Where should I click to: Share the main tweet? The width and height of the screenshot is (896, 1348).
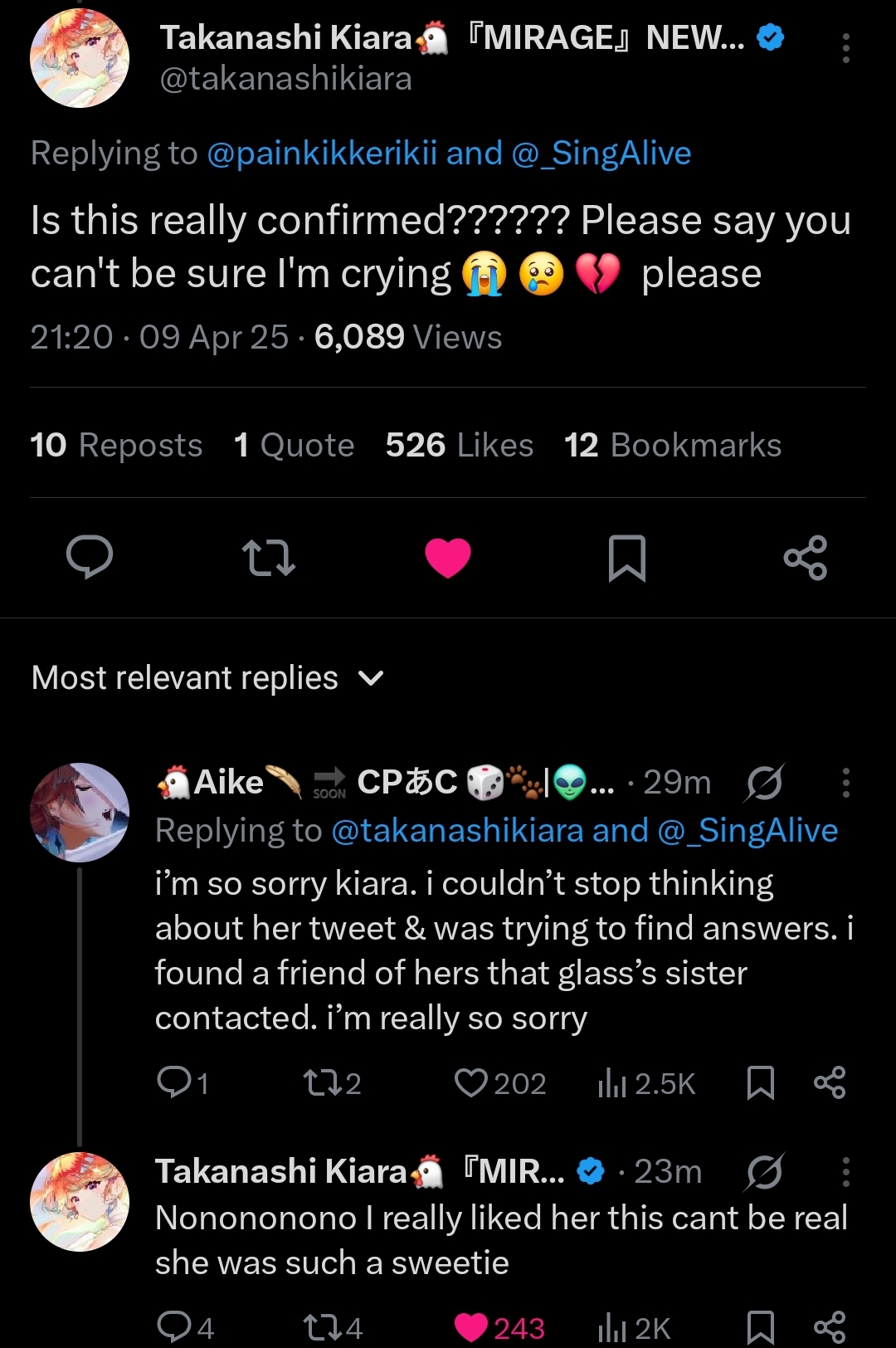point(806,557)
